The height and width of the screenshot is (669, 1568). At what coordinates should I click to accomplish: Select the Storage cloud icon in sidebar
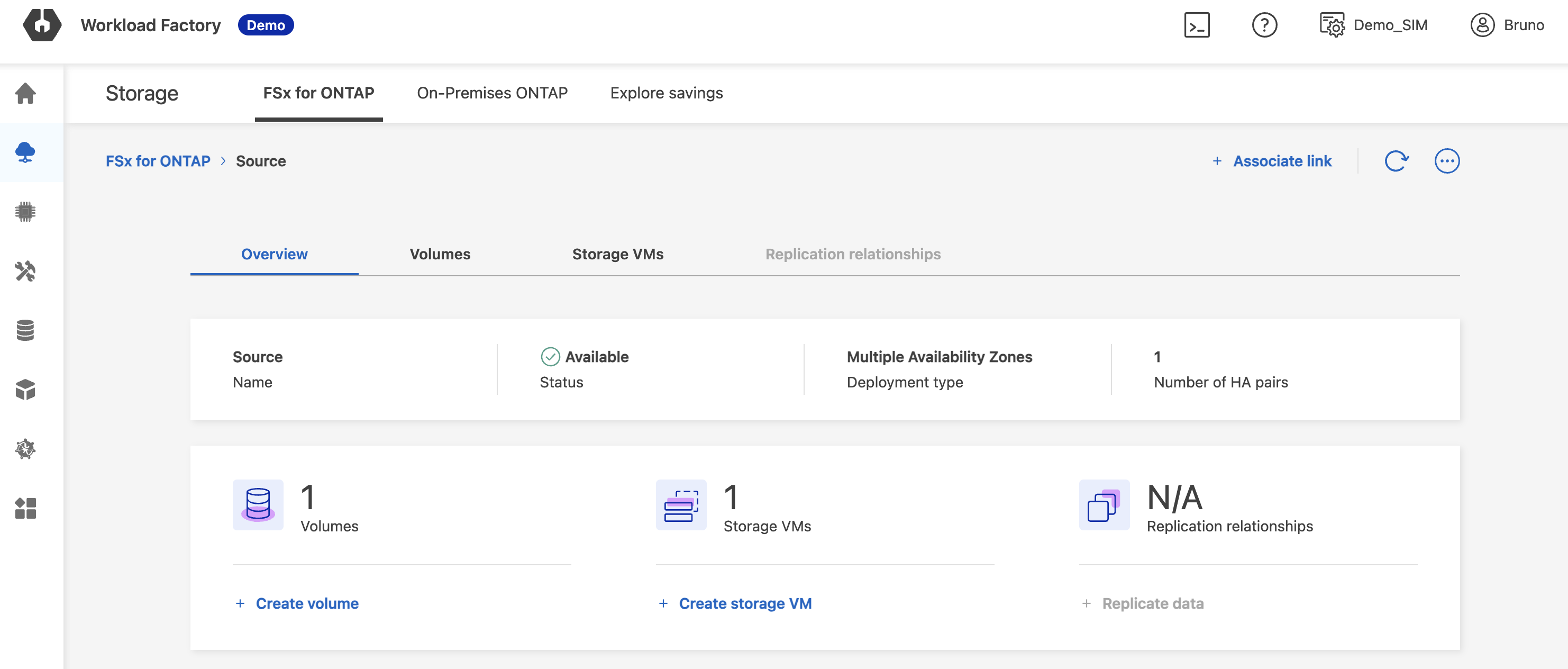coord(25,152)
